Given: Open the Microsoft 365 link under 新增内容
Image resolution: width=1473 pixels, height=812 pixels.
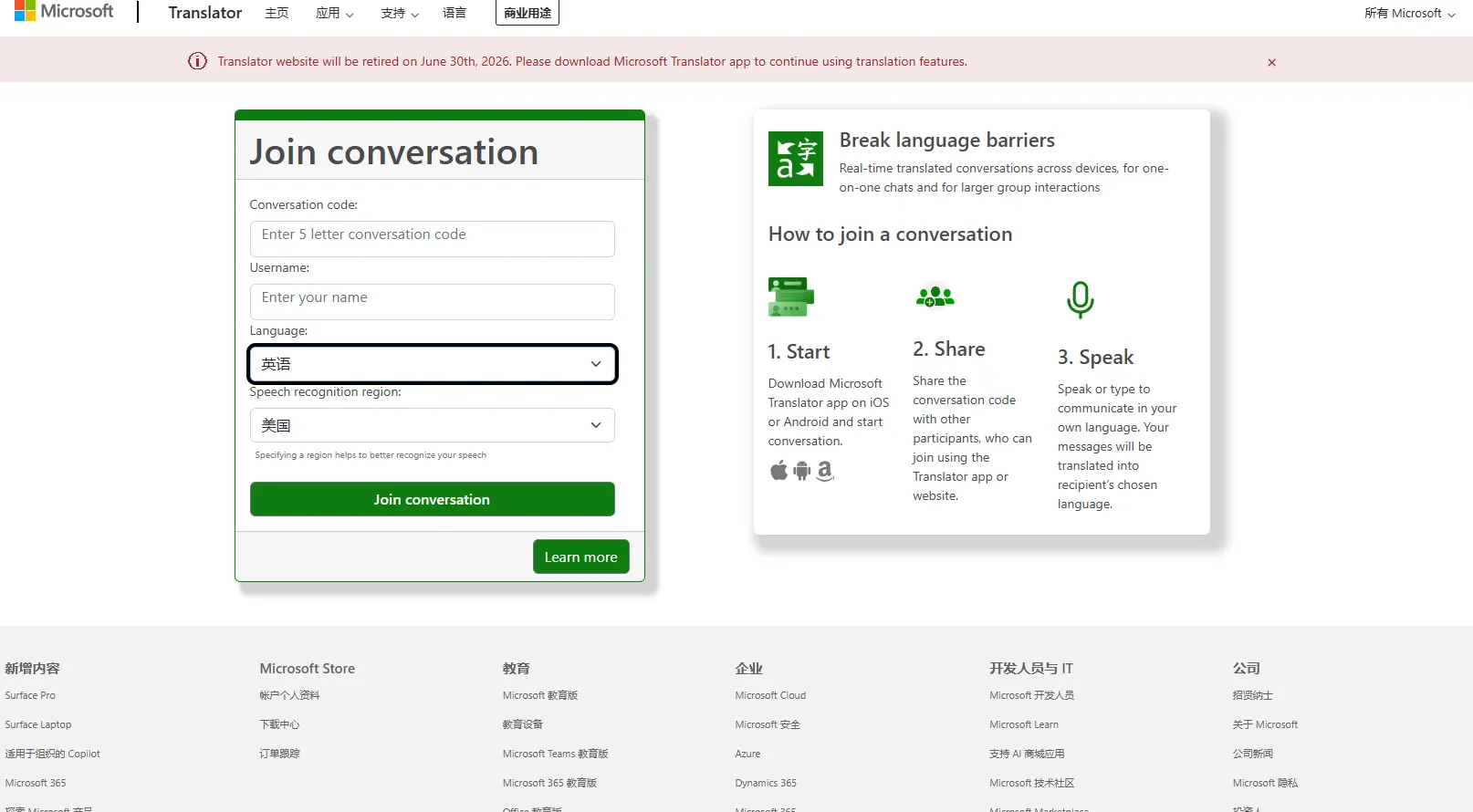Looking at the screenshot, I should pos(36,783).
